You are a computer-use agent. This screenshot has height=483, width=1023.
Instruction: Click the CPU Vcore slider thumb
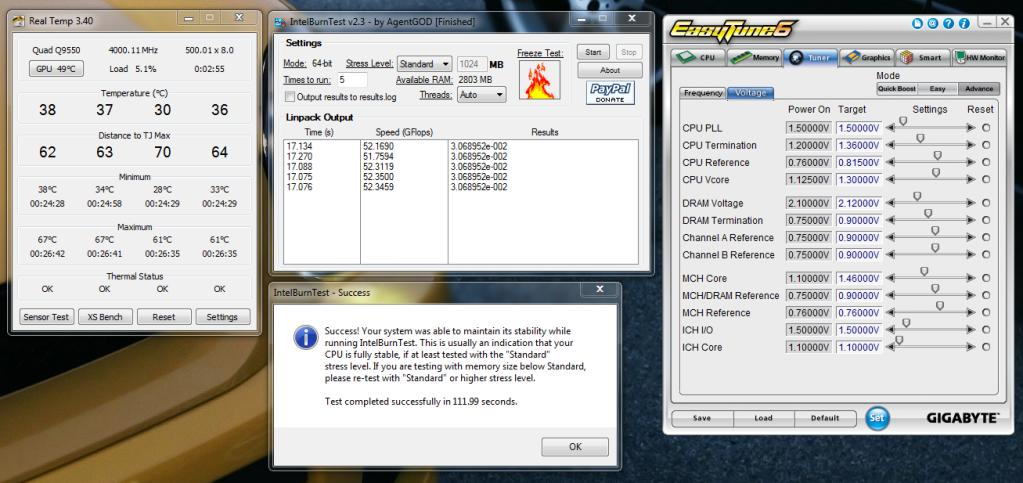(x=936, y=173)
